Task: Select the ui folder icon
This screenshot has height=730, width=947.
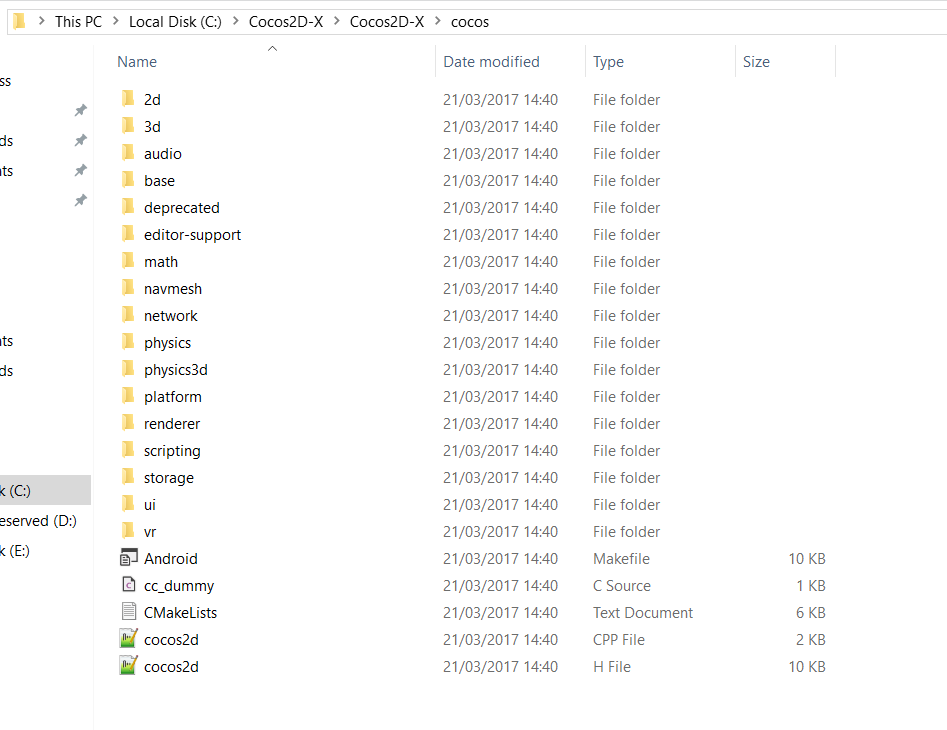Action: 127,504
